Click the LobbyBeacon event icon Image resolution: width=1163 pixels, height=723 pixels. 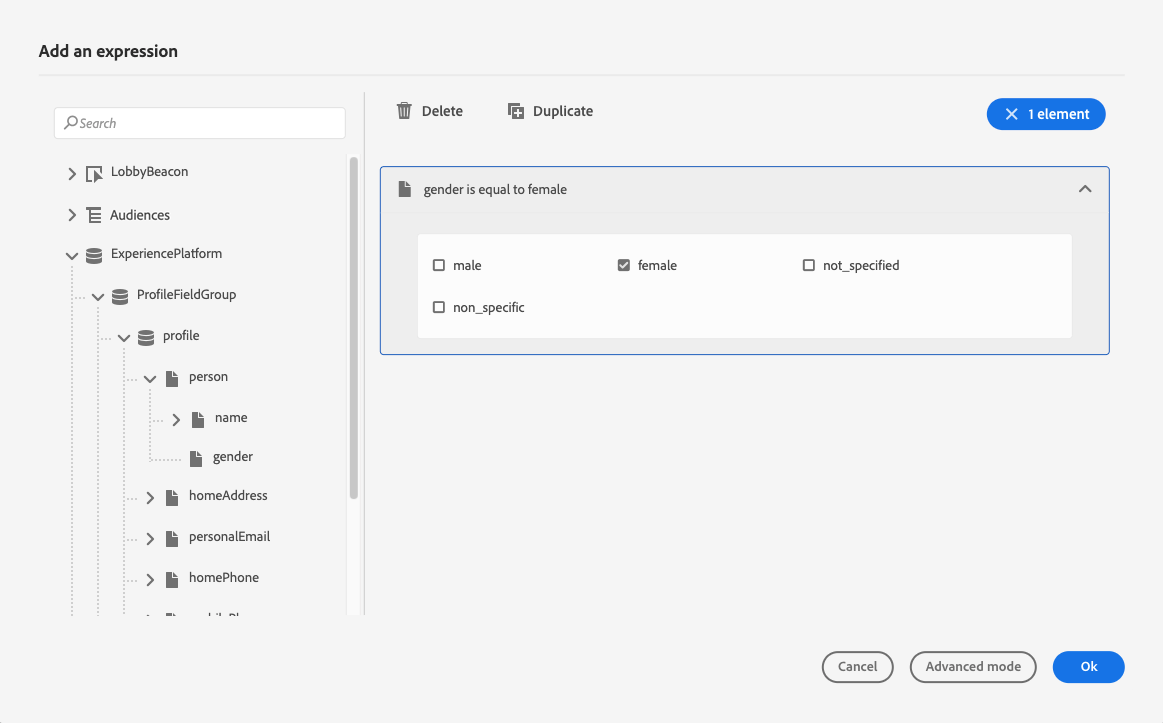(x=94, y=174)
